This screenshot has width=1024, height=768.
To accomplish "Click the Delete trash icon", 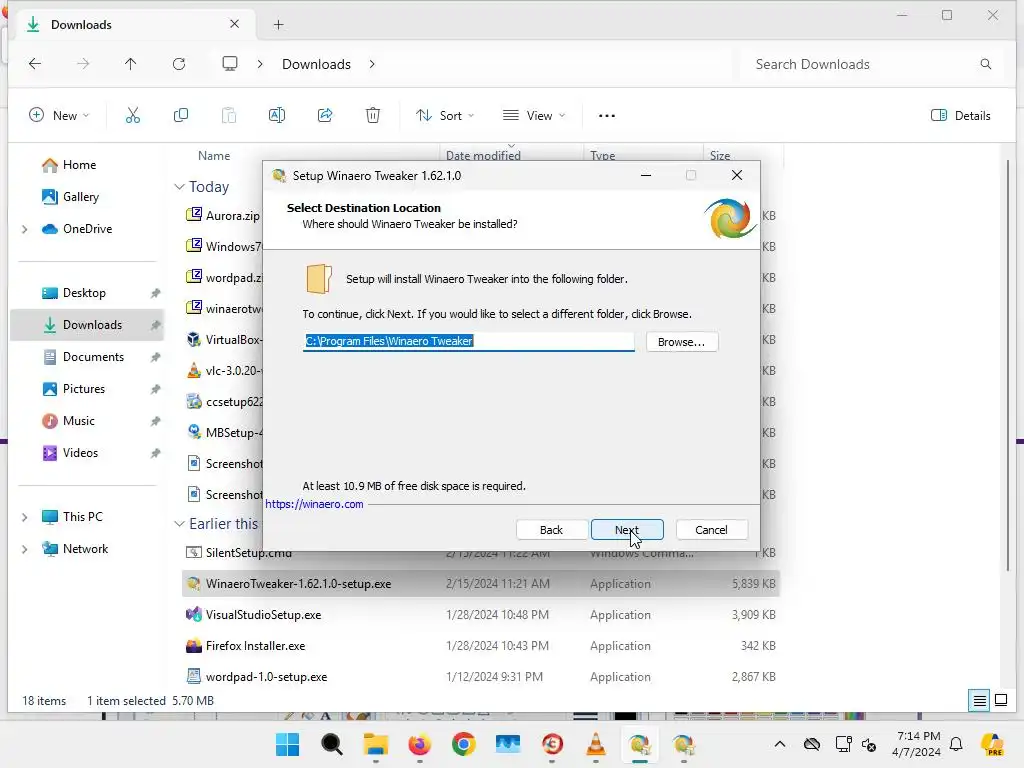I will click(x=373, y=116).
